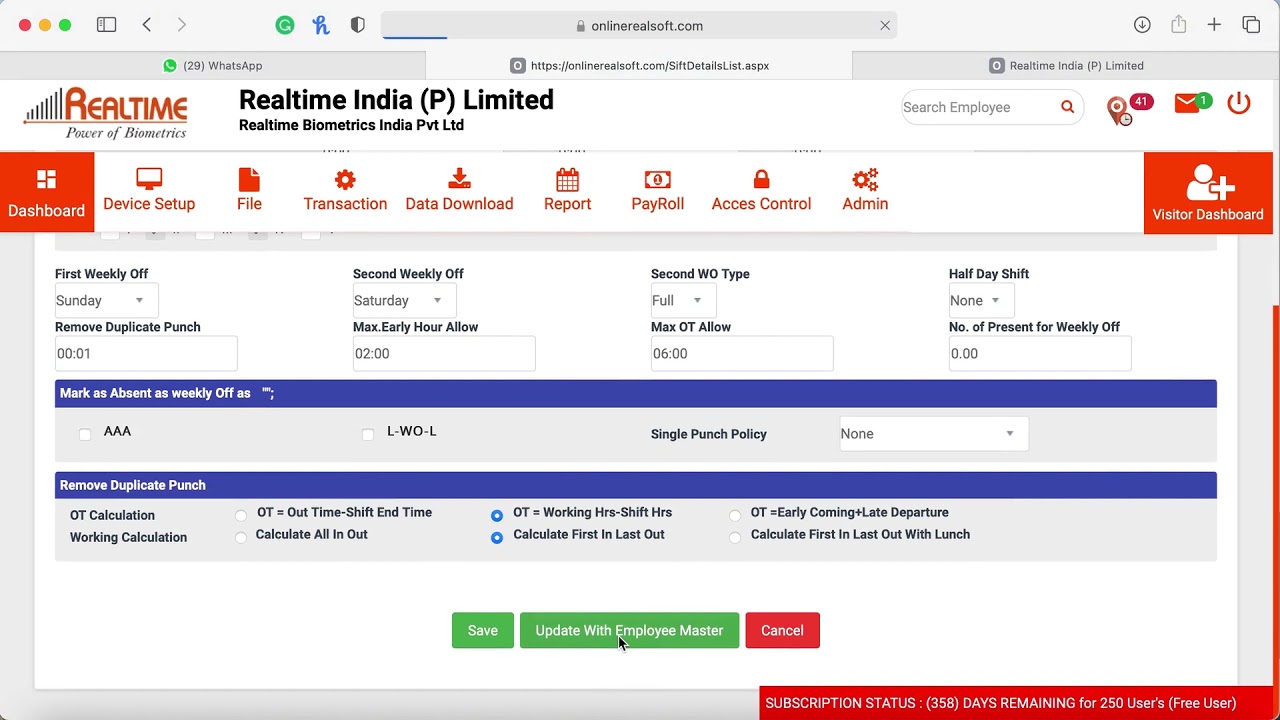Open the Dashboard icon
1280x720 pixels.
click(46, 180)
